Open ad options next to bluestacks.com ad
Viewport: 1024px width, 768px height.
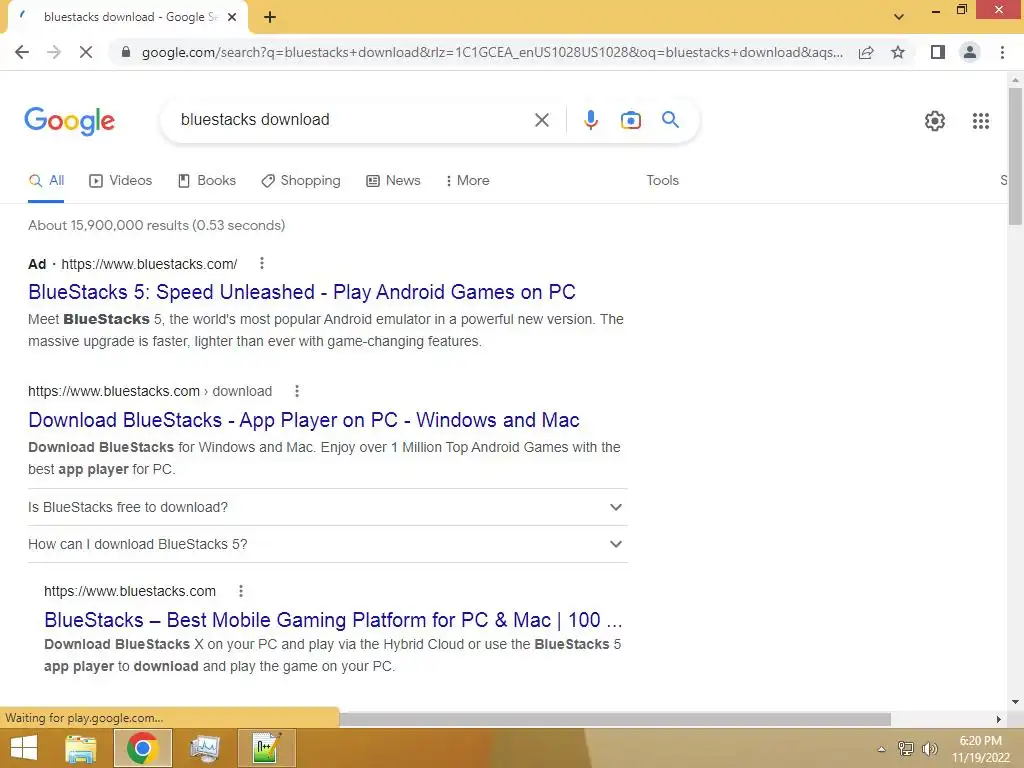[x=262, y=263]
